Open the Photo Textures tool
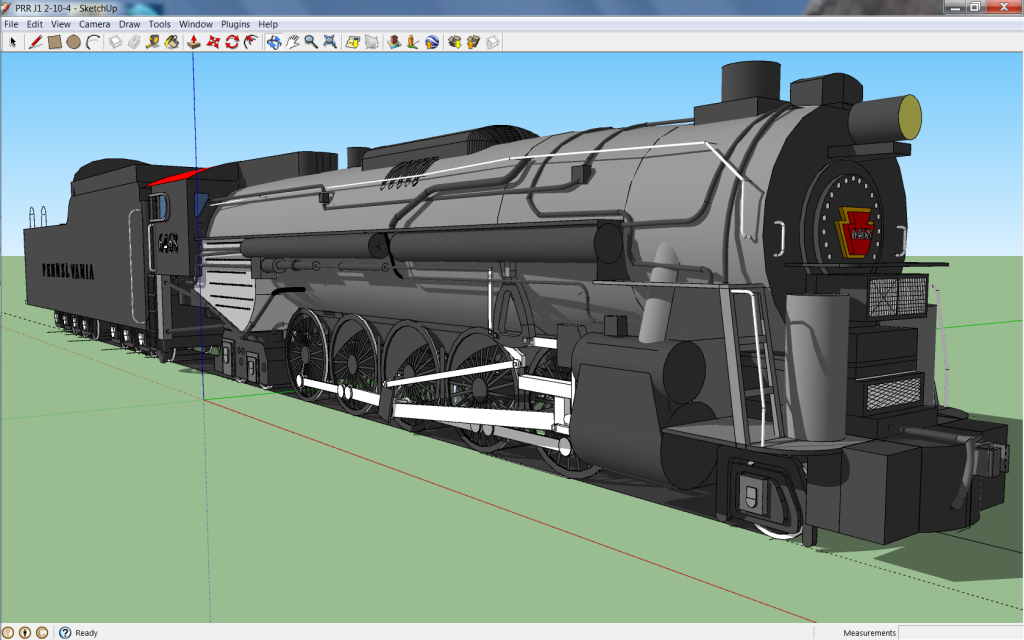 tap(413, 42)
